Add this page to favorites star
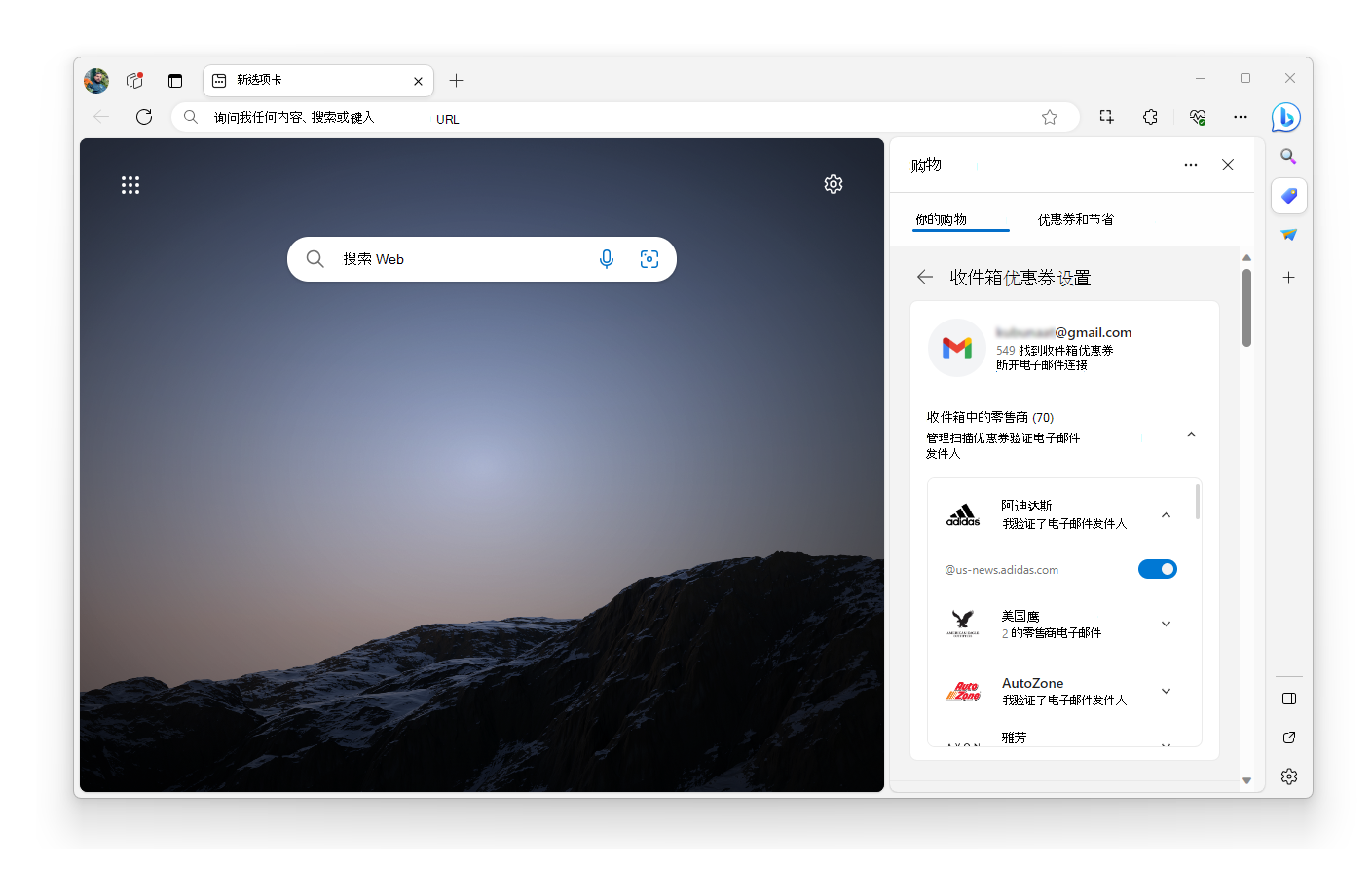Image resolution: width=1372 pixels, height=871 pixels. pos(1050,117)
